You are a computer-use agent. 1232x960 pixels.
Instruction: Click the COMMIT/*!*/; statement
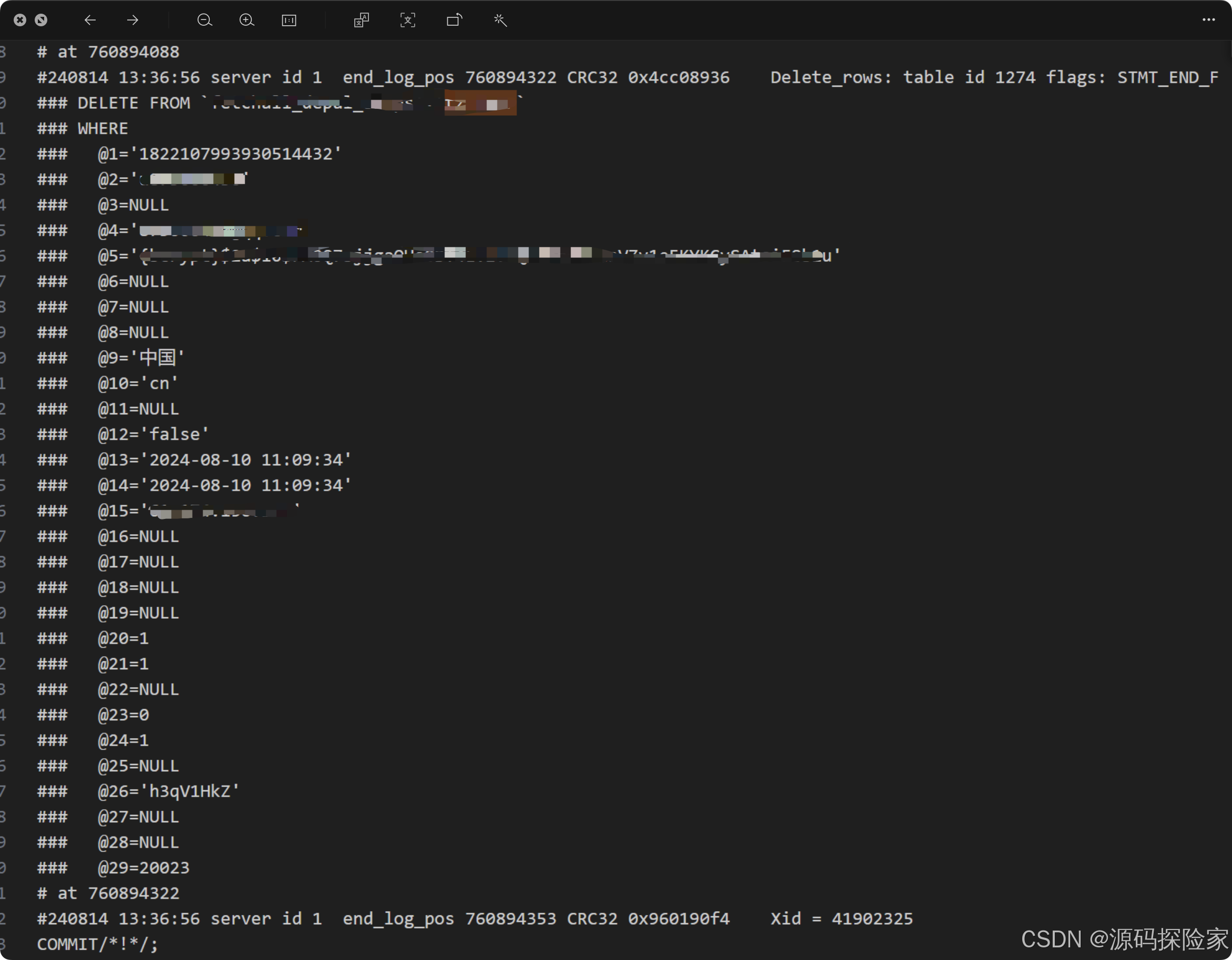pyautogui.click(x=97, y=944)
